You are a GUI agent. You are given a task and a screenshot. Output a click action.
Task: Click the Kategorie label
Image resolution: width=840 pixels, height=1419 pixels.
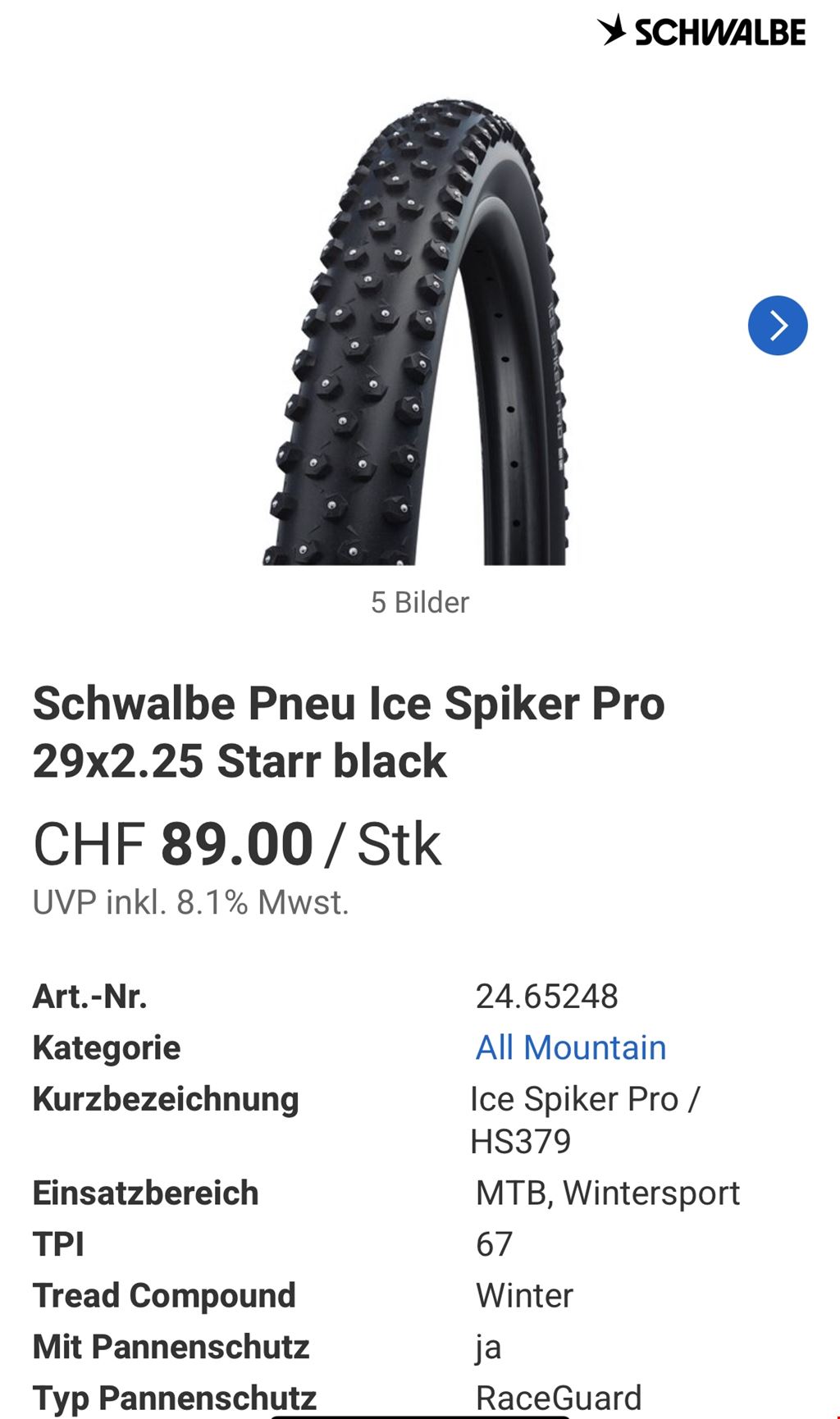107,1047
